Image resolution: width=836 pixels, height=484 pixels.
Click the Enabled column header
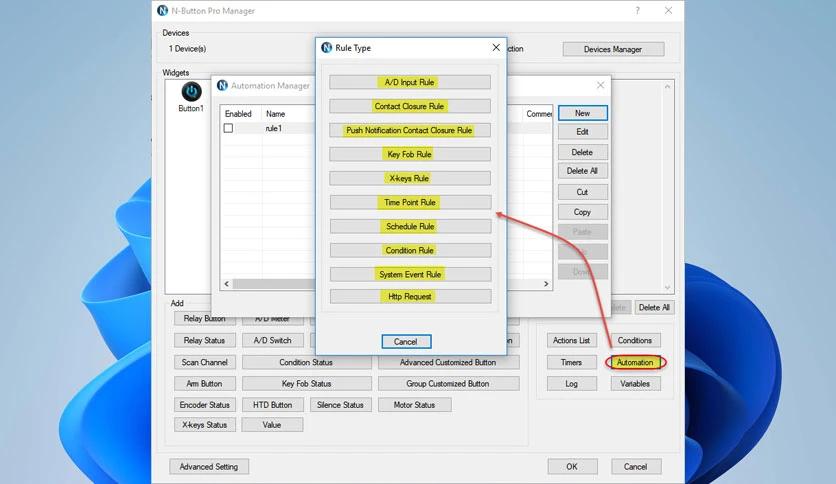coord(238,114)
